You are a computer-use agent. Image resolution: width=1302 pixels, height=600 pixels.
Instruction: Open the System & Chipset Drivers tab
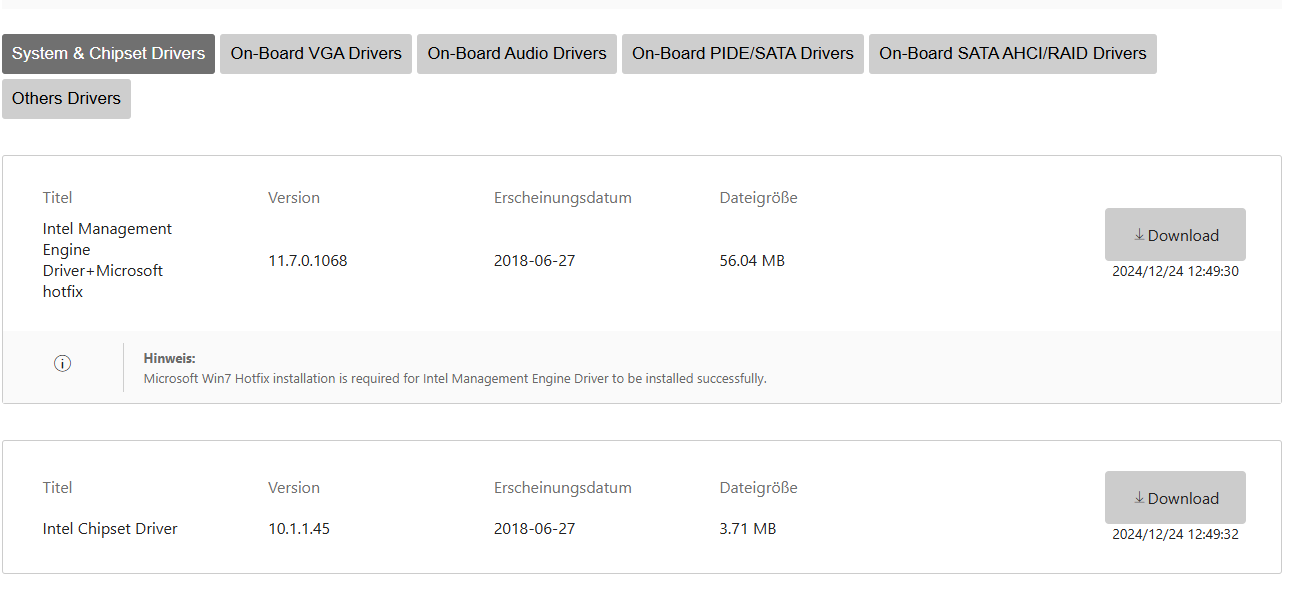[108, 54]
